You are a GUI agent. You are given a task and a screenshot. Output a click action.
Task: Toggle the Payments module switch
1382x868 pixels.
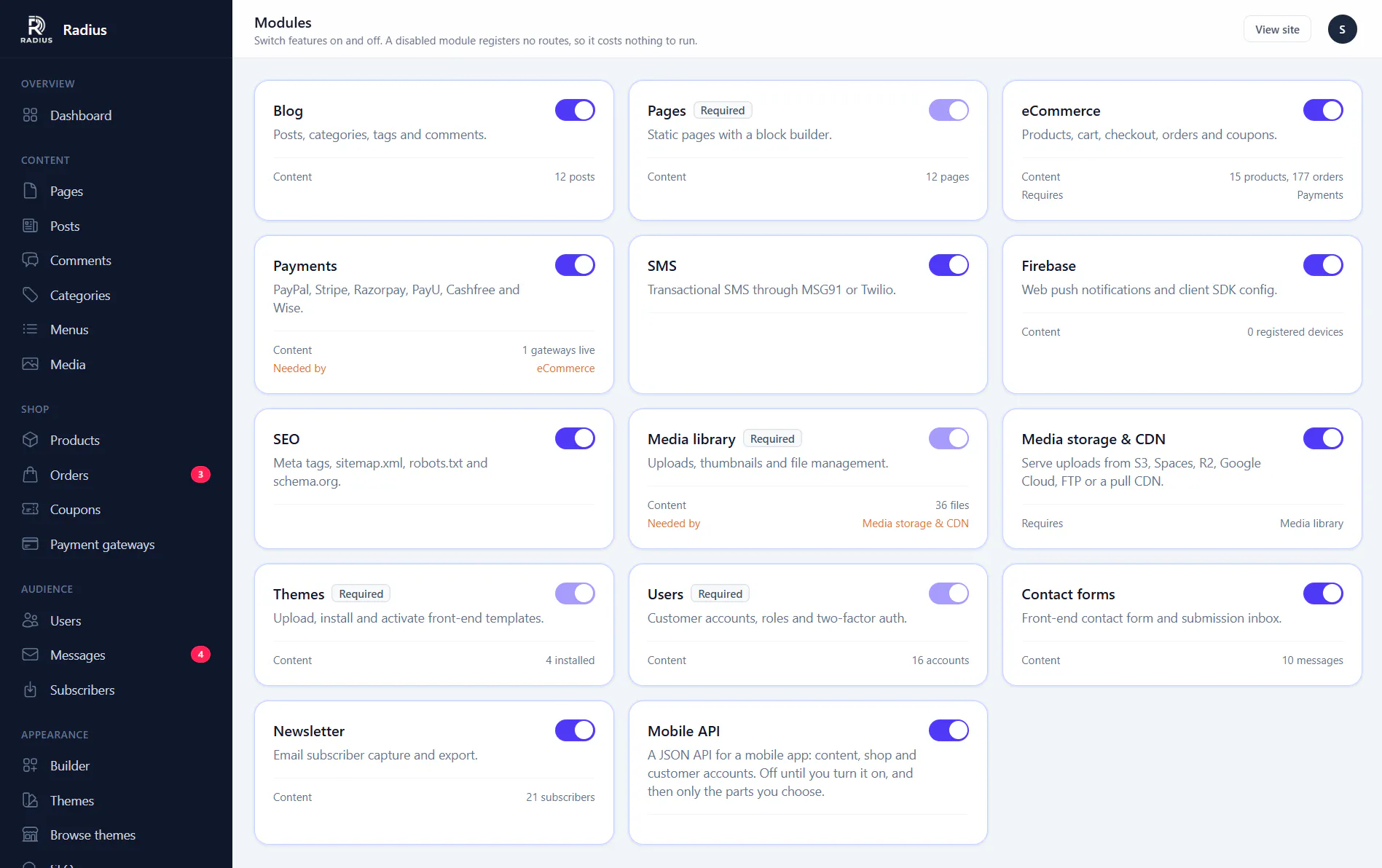pyautogui.click(x=575, y=265)
